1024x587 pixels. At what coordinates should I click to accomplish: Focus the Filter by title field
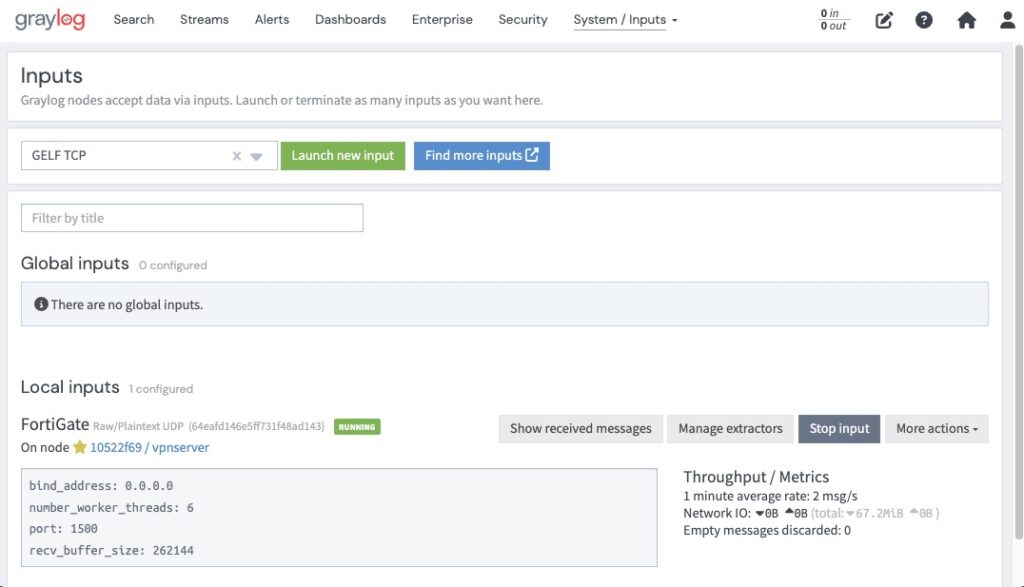pyautogui.click(x=192, y=217)
